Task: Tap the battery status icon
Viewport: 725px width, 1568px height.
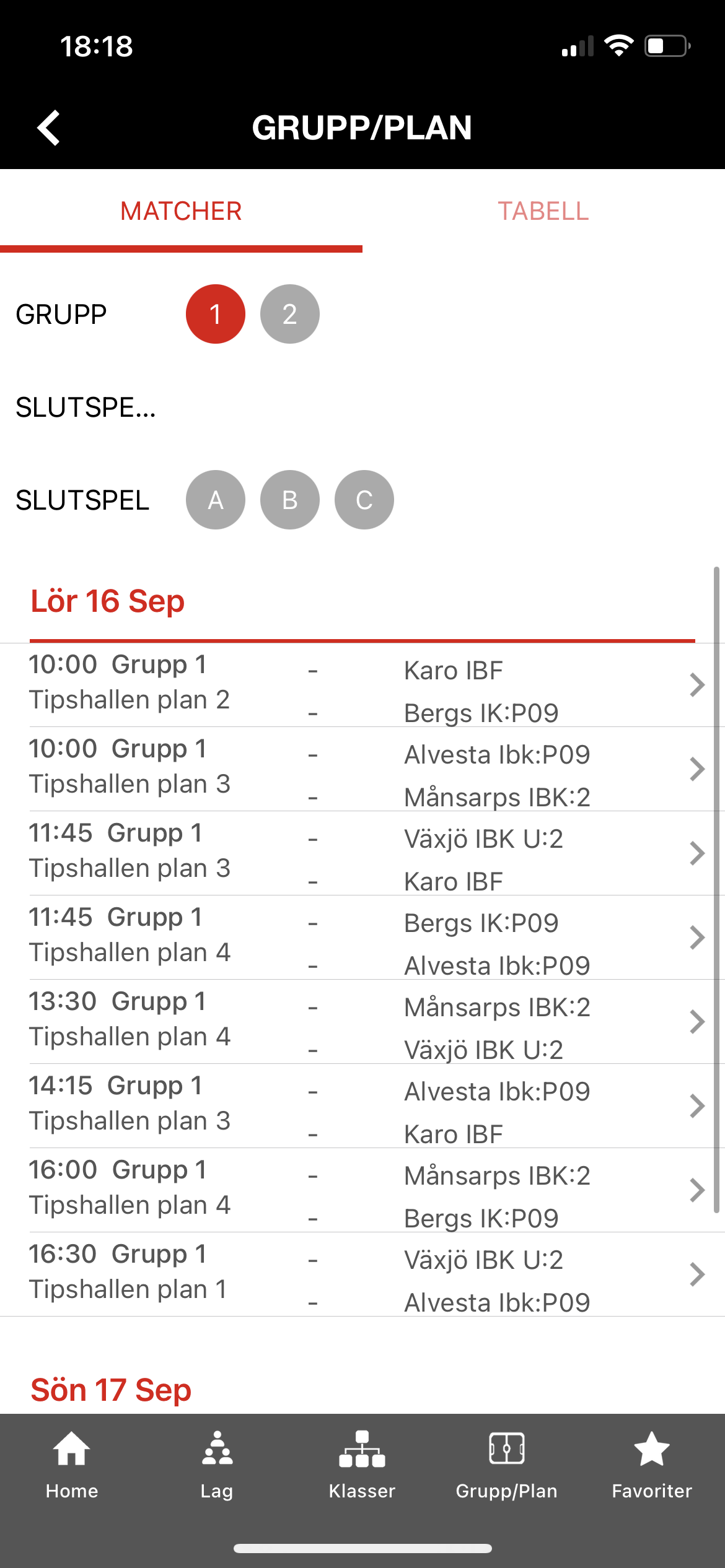Action: pyautogui.click(x=667, y=46)
